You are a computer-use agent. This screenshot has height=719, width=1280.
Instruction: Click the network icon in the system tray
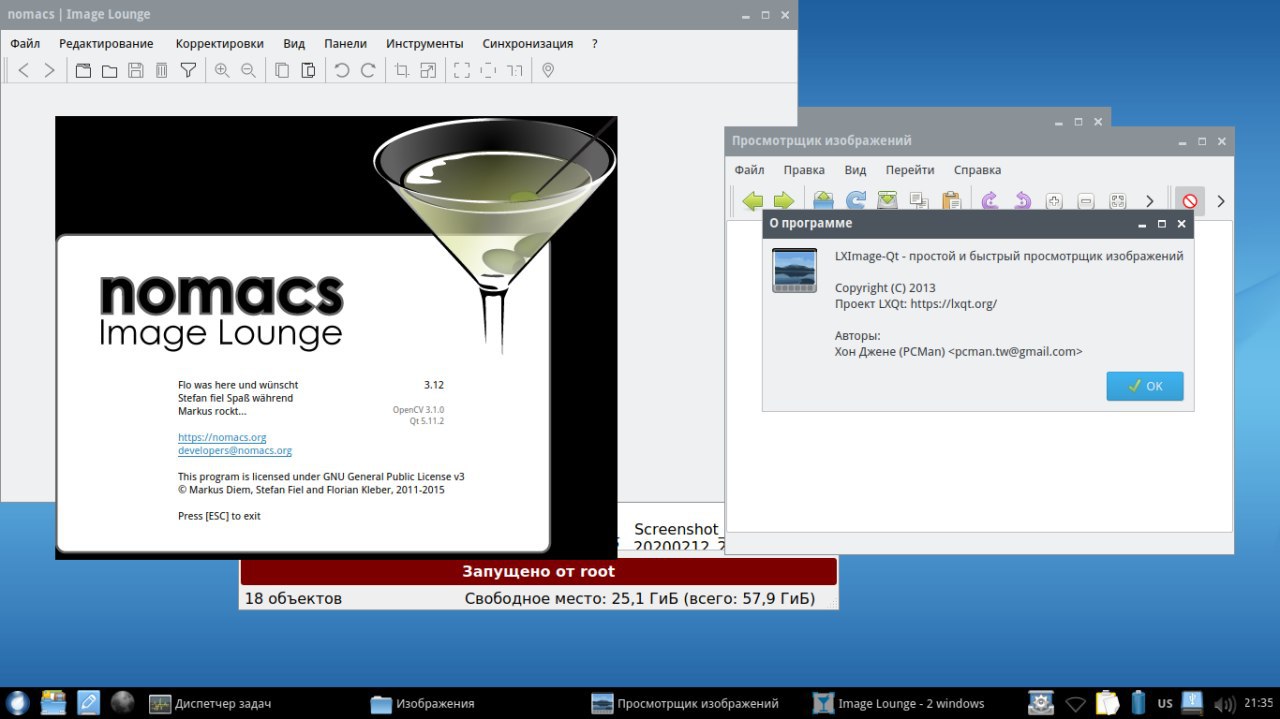pyautogui.click(x=1075, y=704)
